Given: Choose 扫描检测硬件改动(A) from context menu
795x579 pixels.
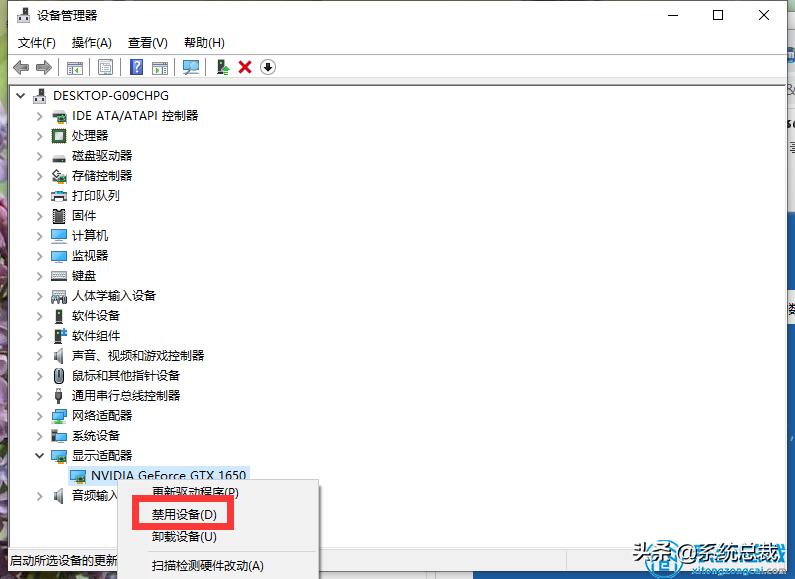Looking at the screenshot, I should (x=207, y=566).
